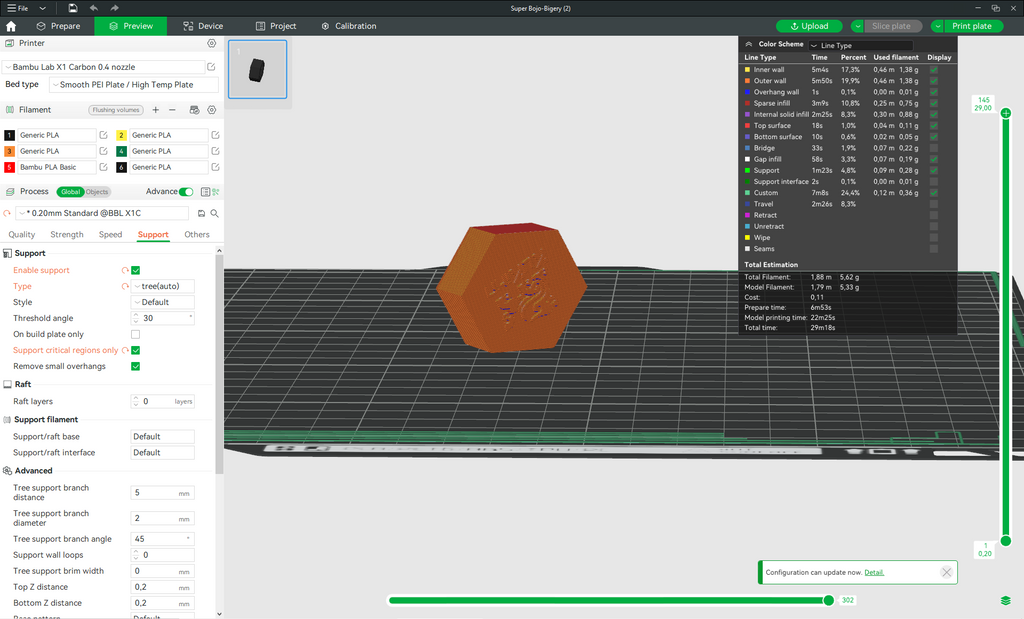Click the layers icon at bottom right
The height and width of the screenshot is (619, 1024).
(x=1006, y=600)
